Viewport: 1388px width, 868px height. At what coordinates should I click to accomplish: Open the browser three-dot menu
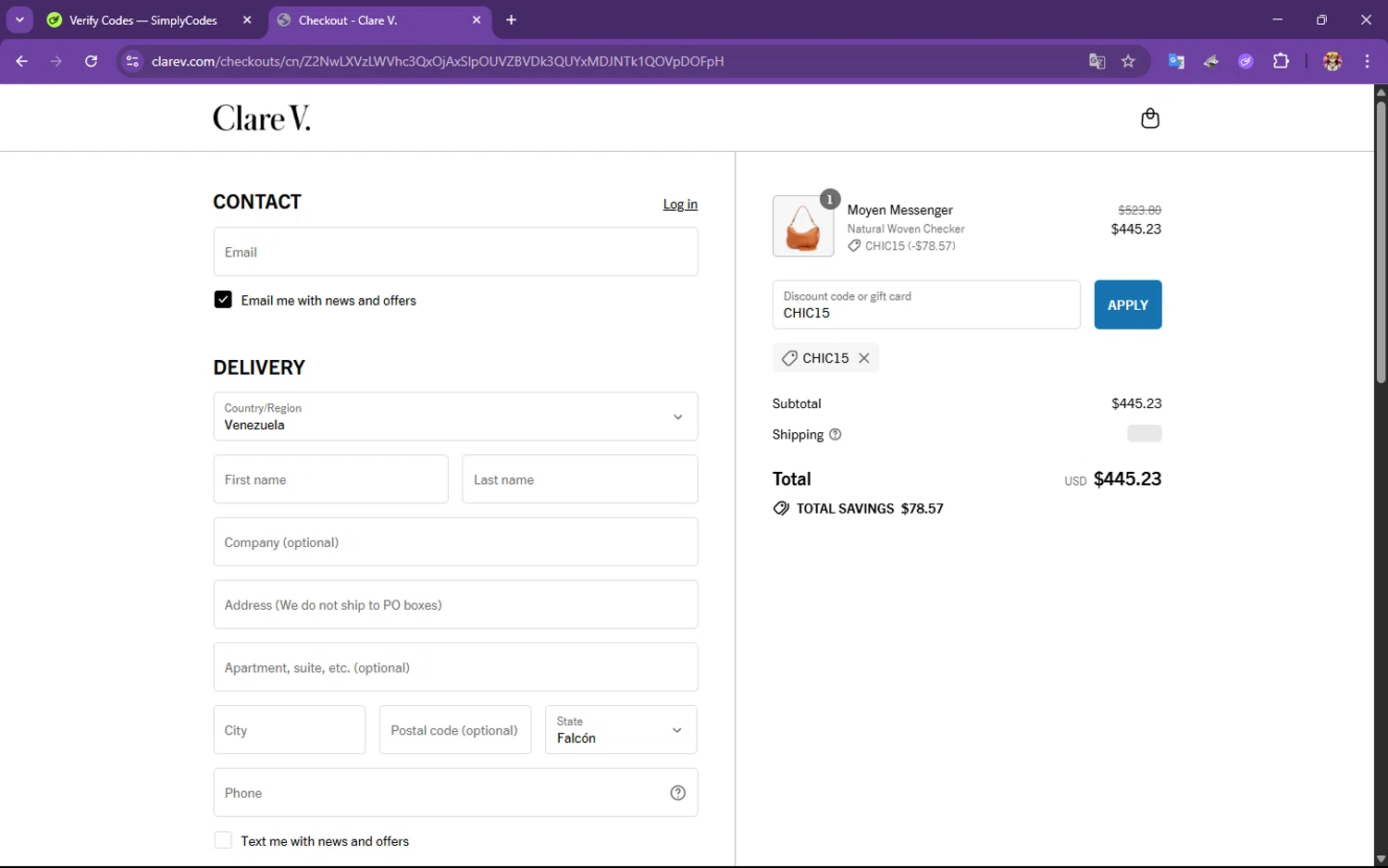point(1368,61)
